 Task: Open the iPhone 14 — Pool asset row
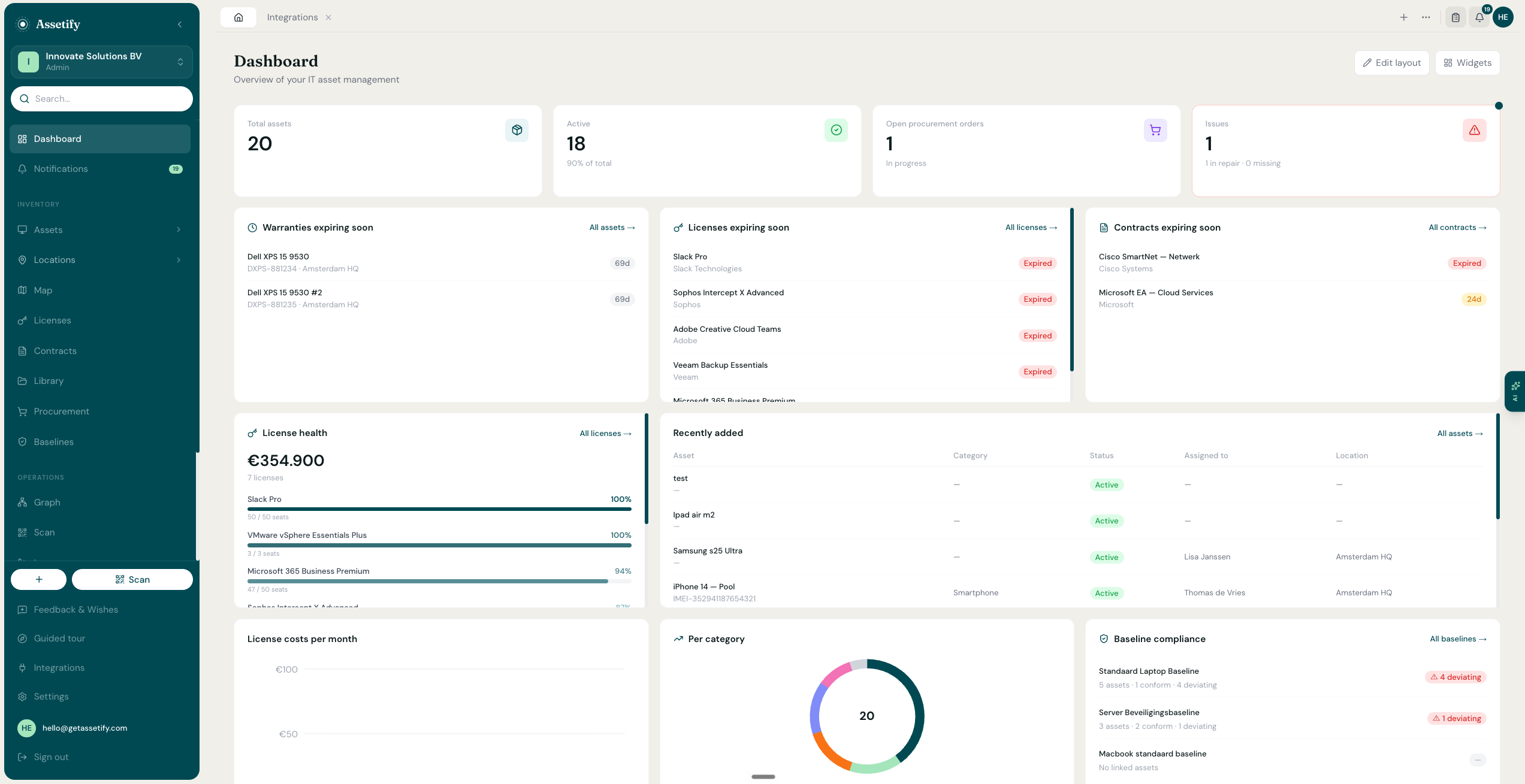(1077, 593)
